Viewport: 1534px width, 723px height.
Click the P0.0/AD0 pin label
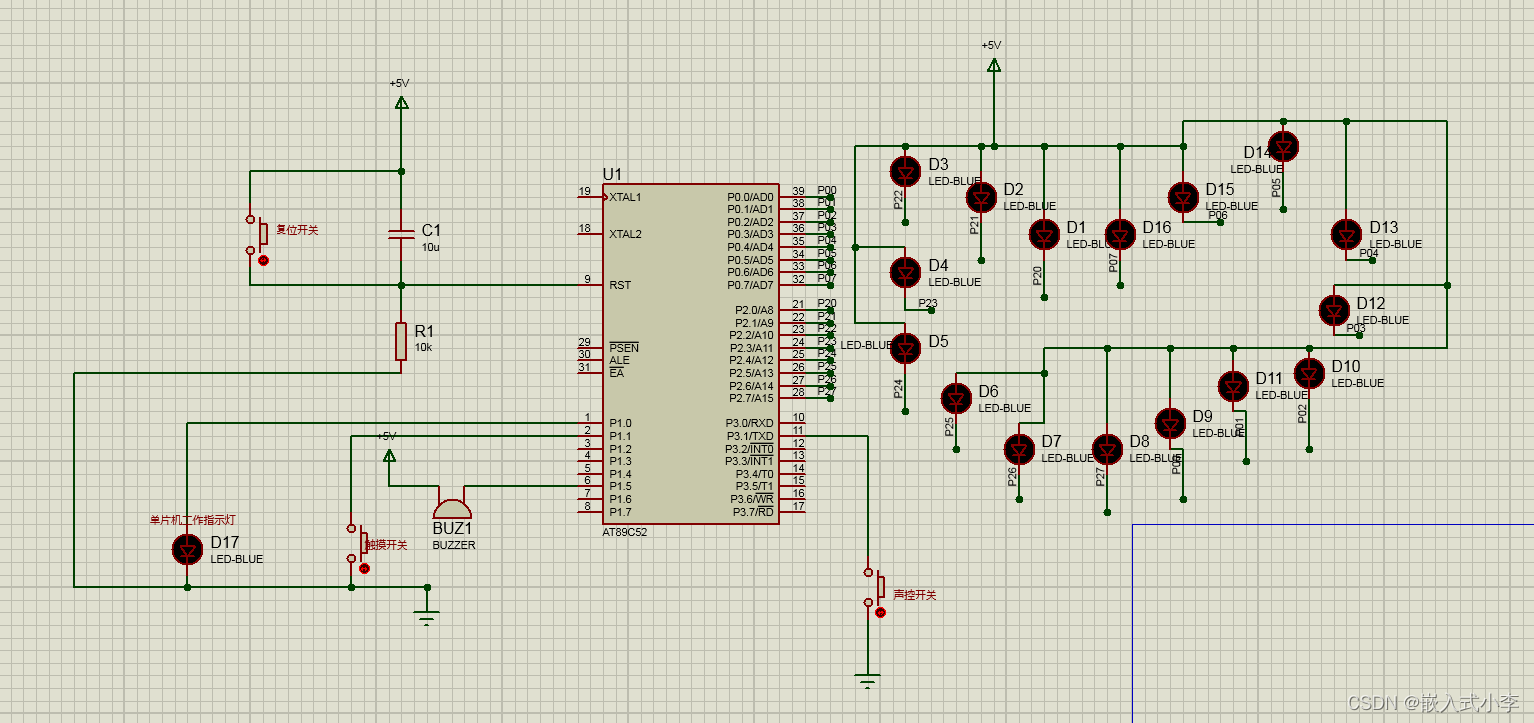coord(750,197)
